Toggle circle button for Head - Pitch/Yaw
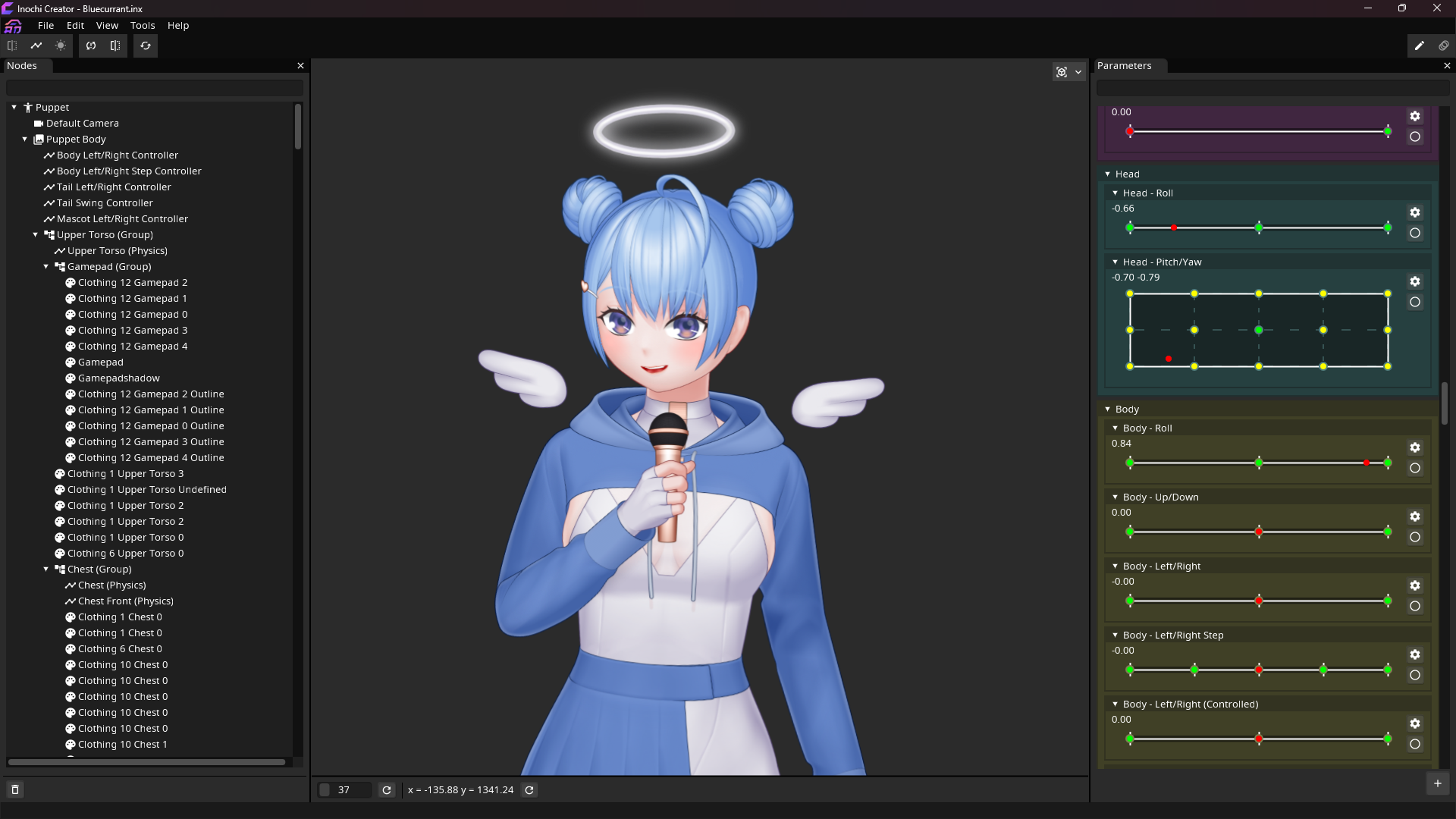1456x819 pixels. (1415, 302)
